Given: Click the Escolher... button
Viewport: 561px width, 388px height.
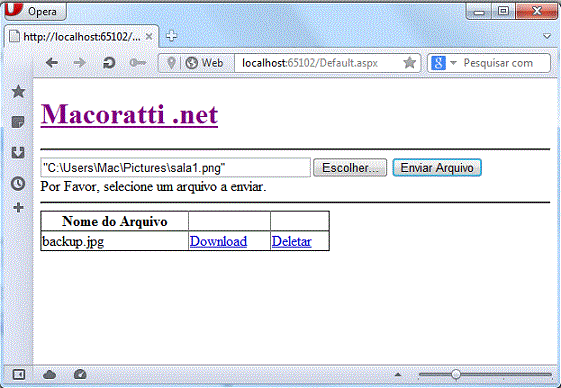Looking at the screenshot, I should [350, 168].
